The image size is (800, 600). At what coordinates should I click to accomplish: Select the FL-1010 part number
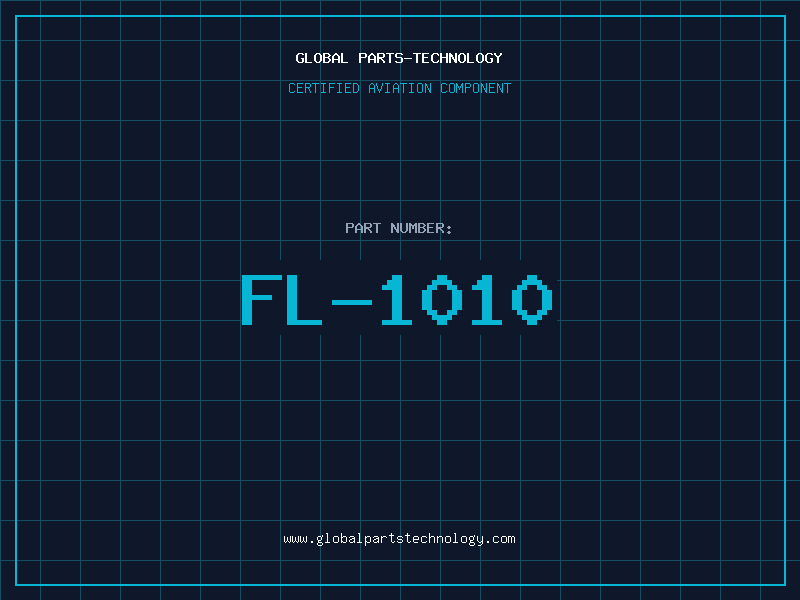click(397, 299)
